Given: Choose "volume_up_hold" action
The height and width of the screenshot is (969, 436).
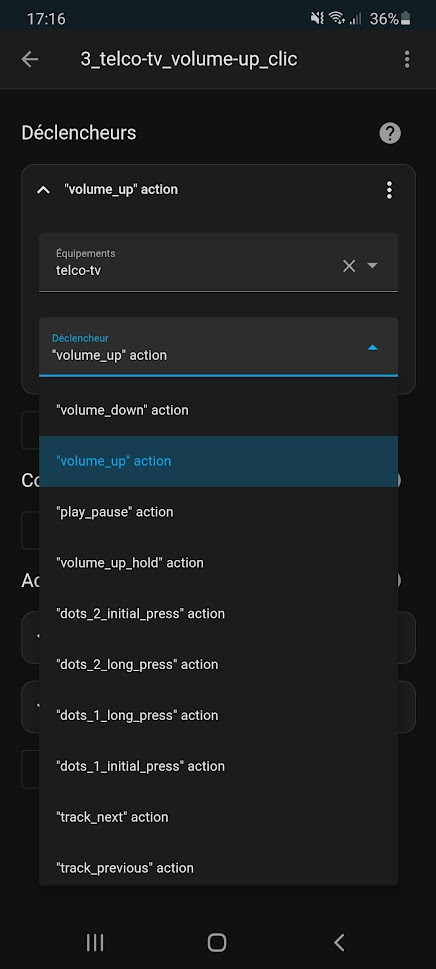Looking at the screenshot, I should [x=219, y=562].
